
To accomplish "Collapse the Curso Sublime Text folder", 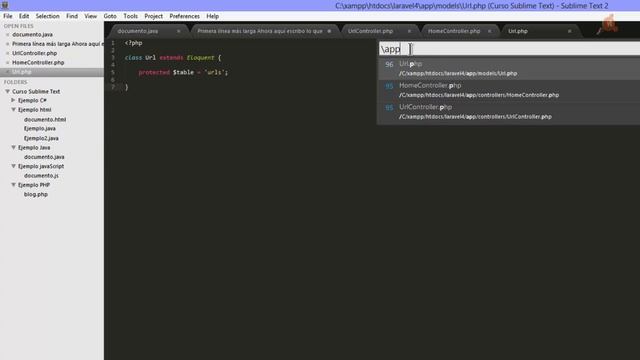I will 7,91.
